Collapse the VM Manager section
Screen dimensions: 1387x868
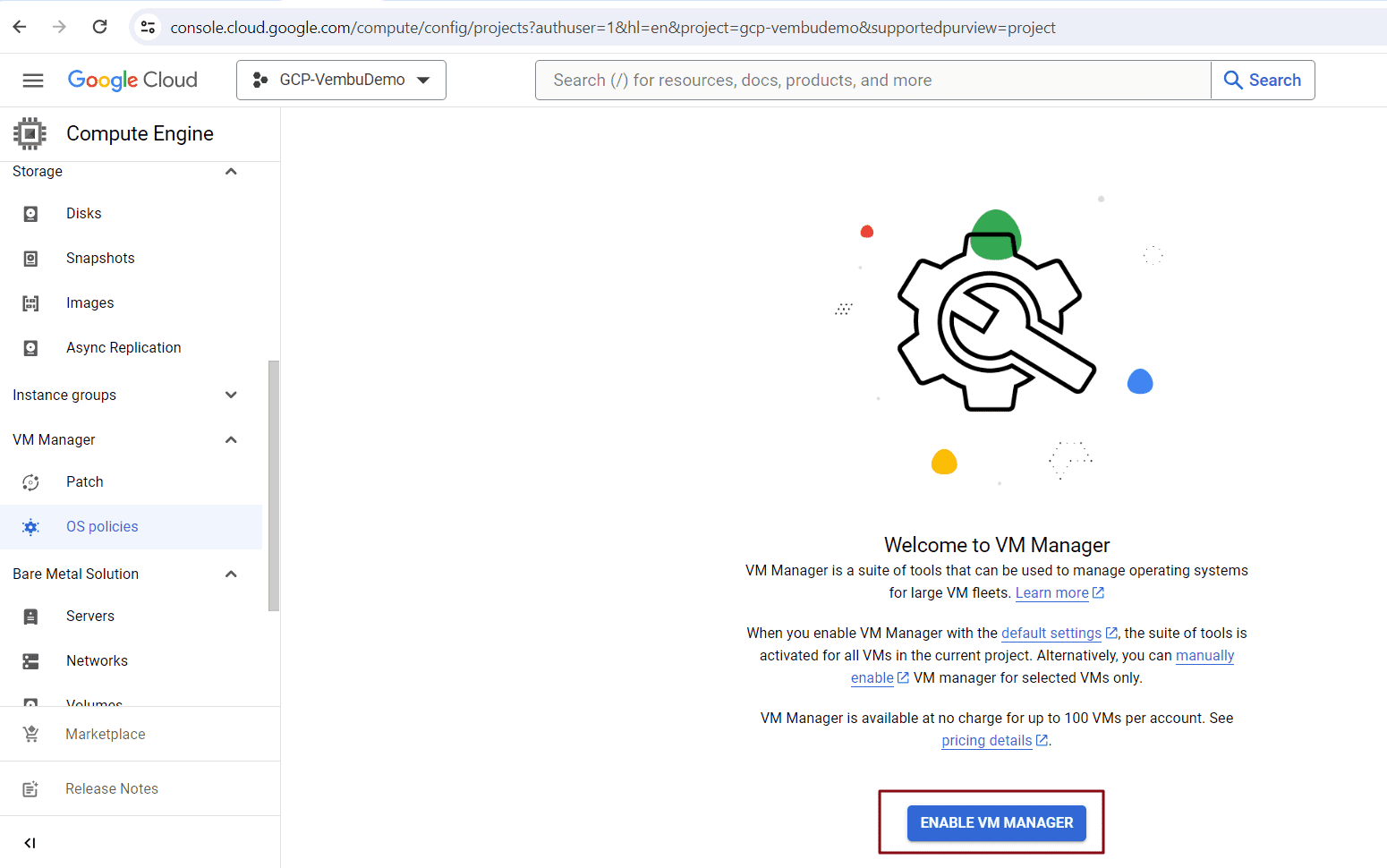tap(231, 439)
